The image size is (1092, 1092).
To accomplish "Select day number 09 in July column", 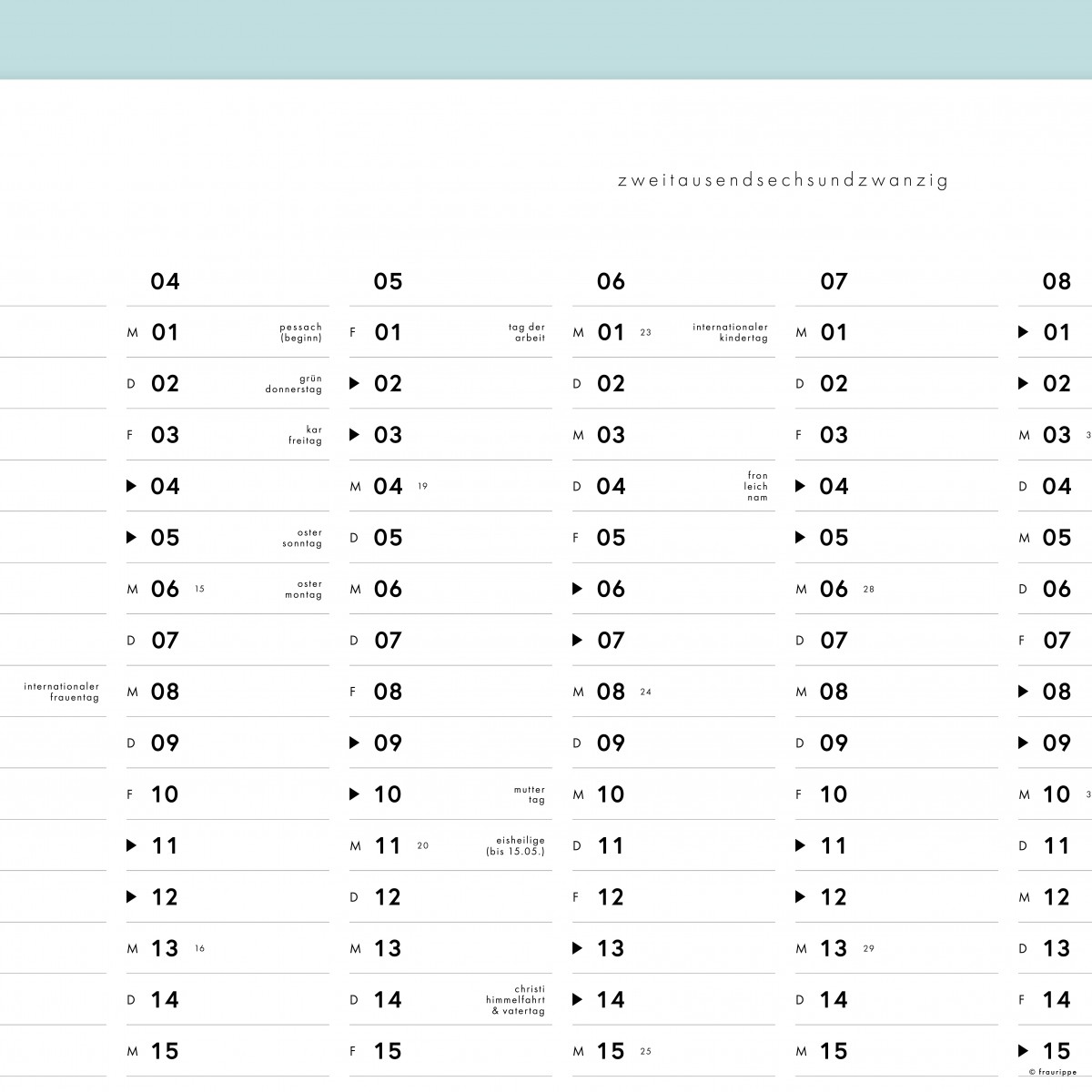I will point(834,743).
